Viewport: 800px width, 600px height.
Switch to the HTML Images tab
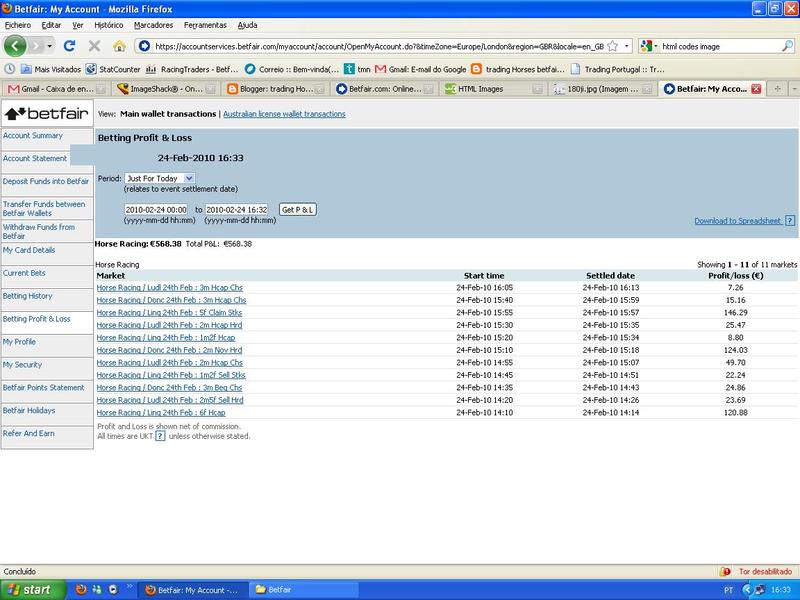coord(494,89)
